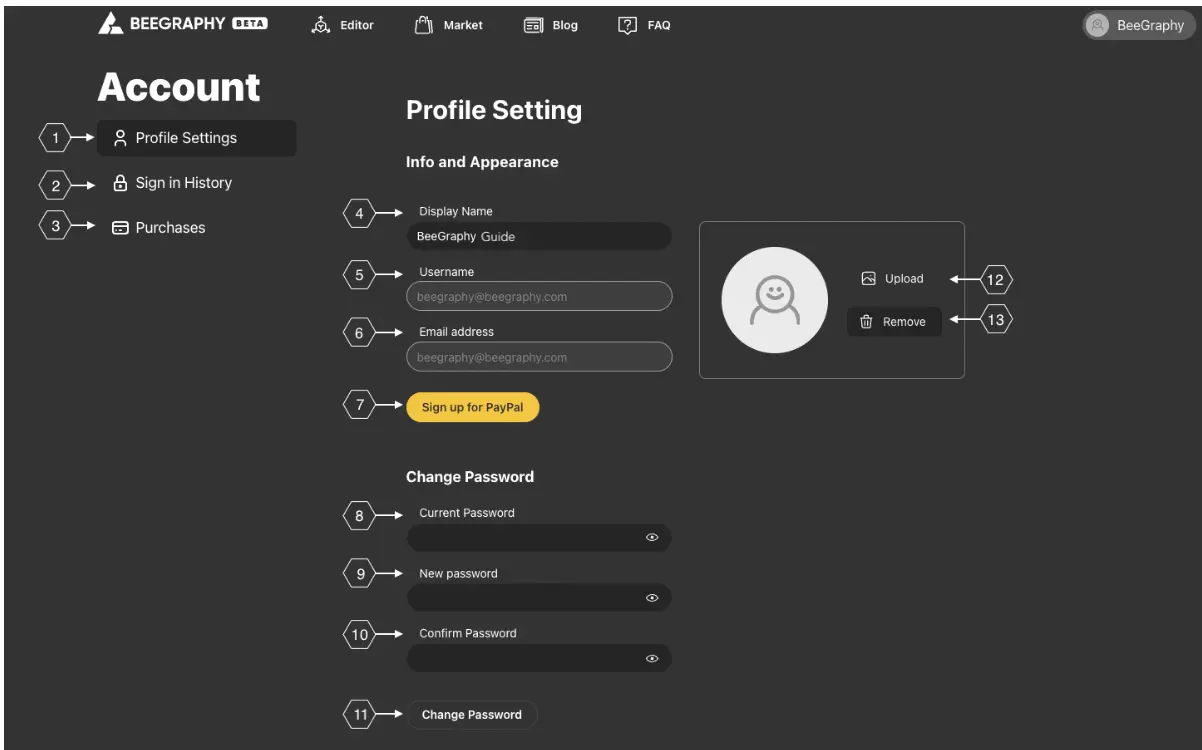
Task: Open the Editor via its pen icon
Action: click(x=320, y=24)
